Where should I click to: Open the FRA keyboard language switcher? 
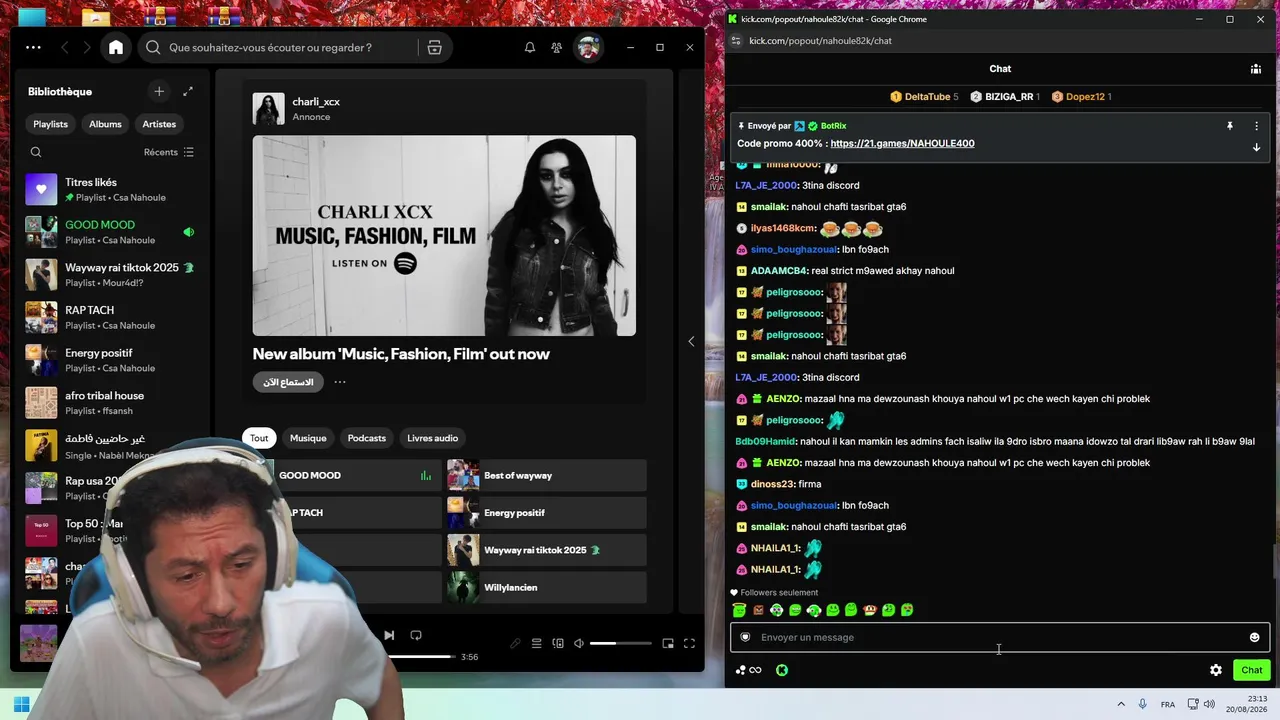pos(1168,704)
